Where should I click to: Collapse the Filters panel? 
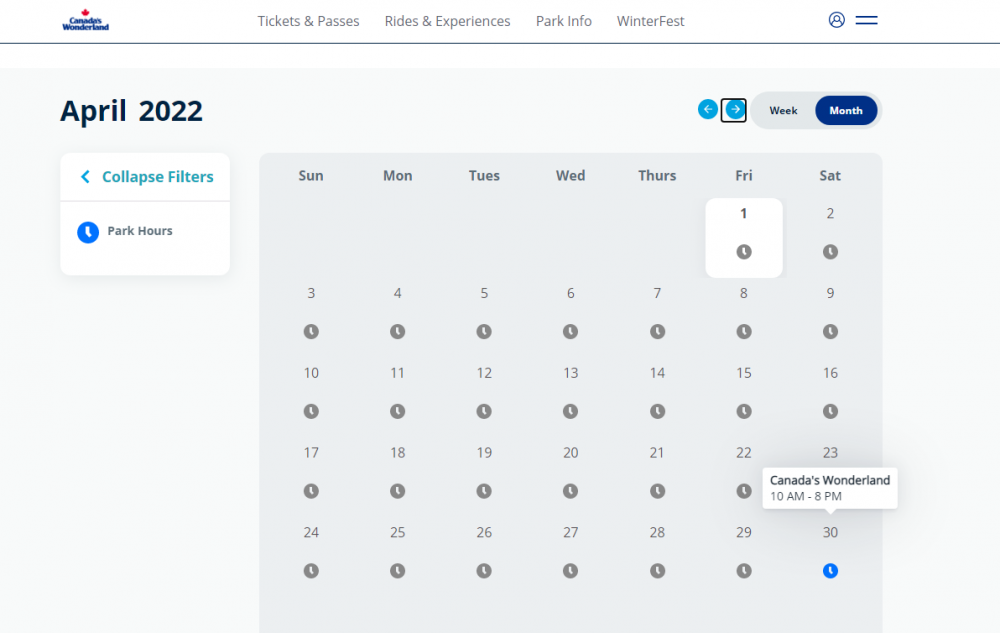click(146, 177)
